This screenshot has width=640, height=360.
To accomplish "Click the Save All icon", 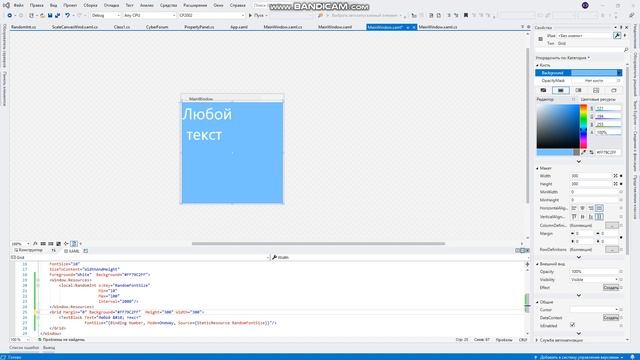I will (x=57, y=16).
